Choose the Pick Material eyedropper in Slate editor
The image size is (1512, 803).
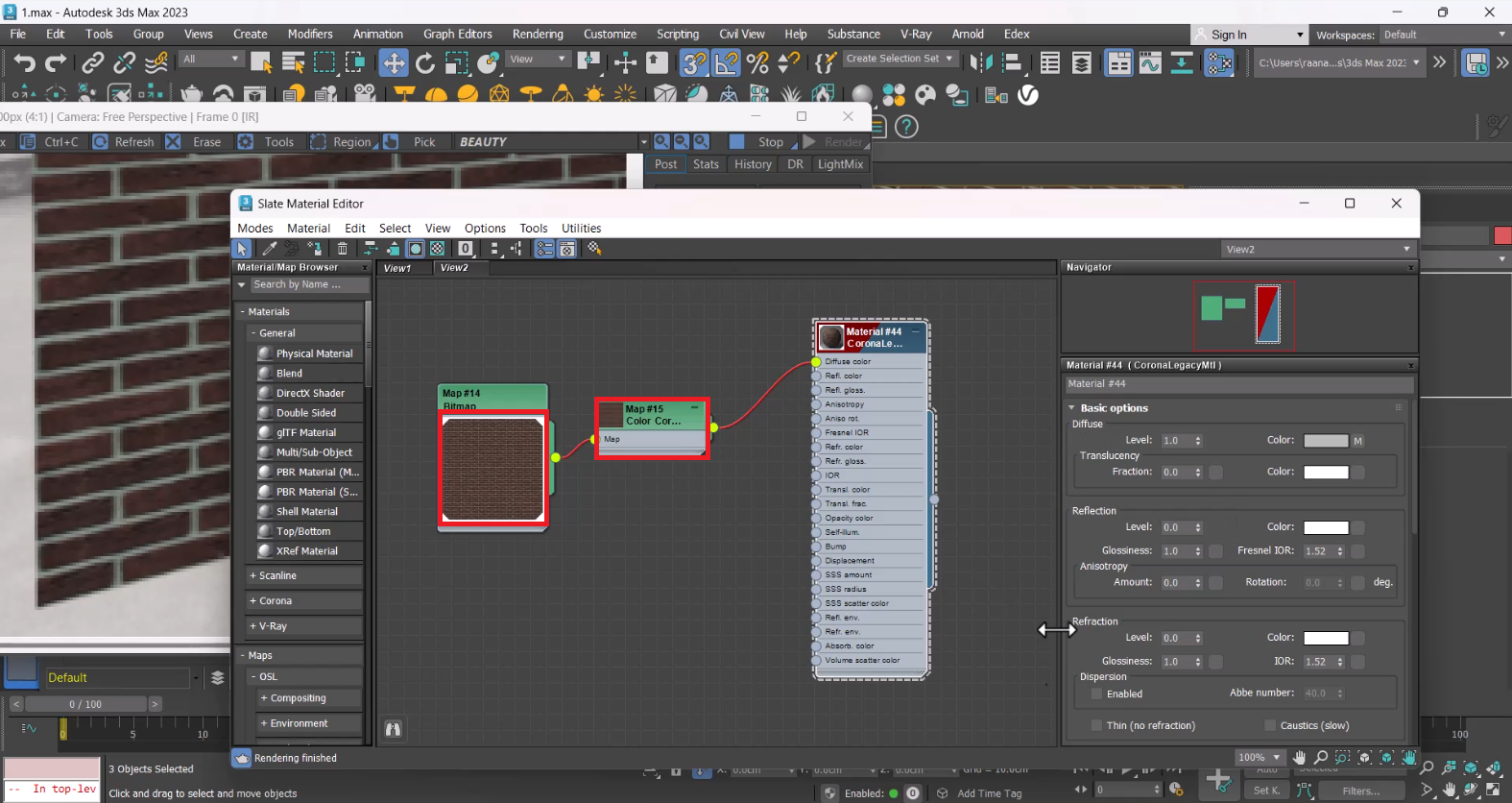tap(270, 249)
